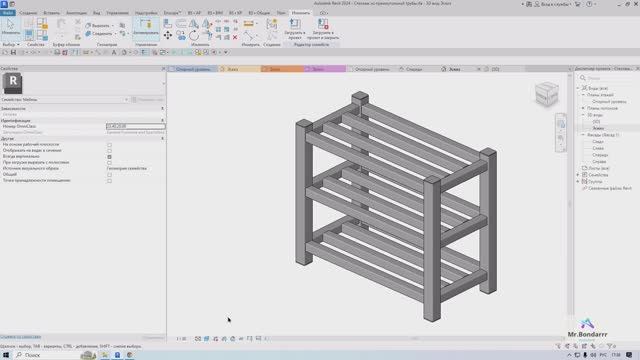640x360 pixels.
Task: Click the red Delete X tool
Action: (x=235, y=37)
